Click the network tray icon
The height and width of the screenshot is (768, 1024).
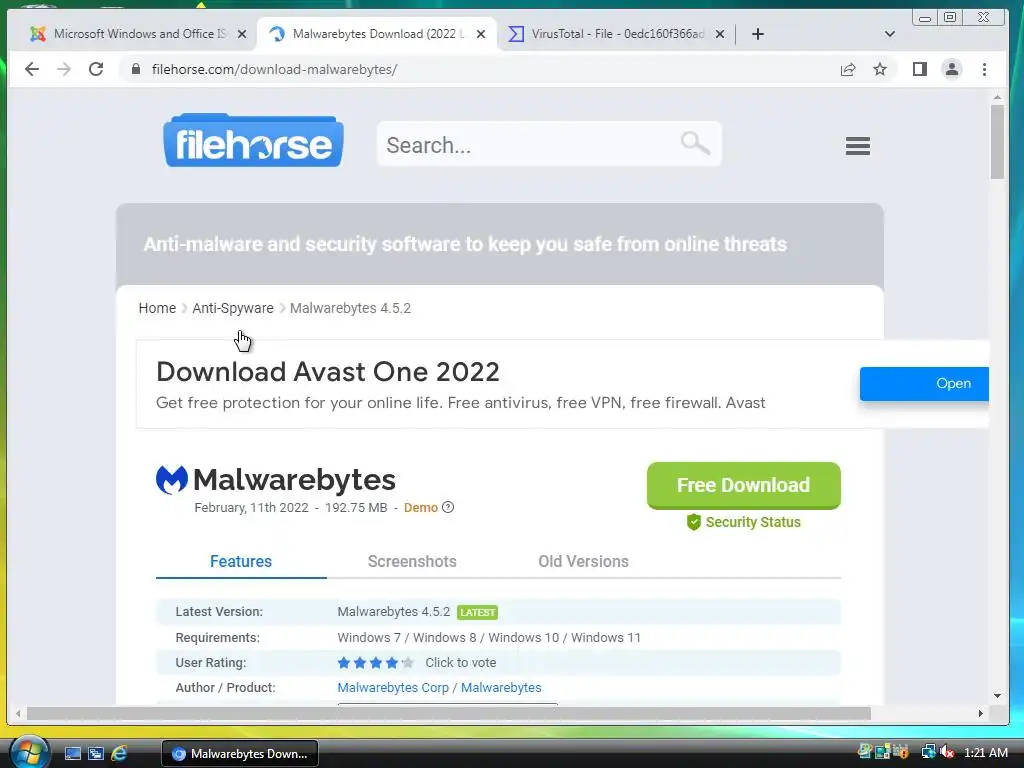pos(928,752)
